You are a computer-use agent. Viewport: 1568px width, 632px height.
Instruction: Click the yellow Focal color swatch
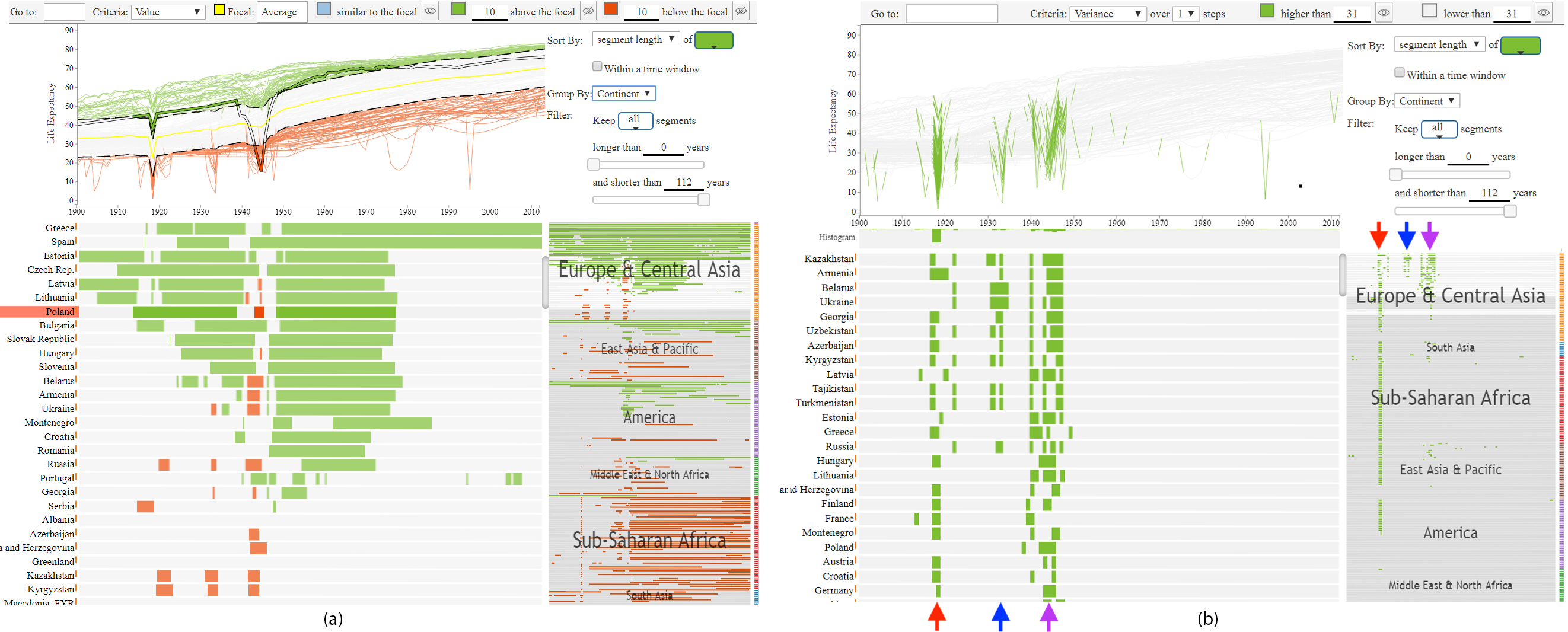pos(219,9)
